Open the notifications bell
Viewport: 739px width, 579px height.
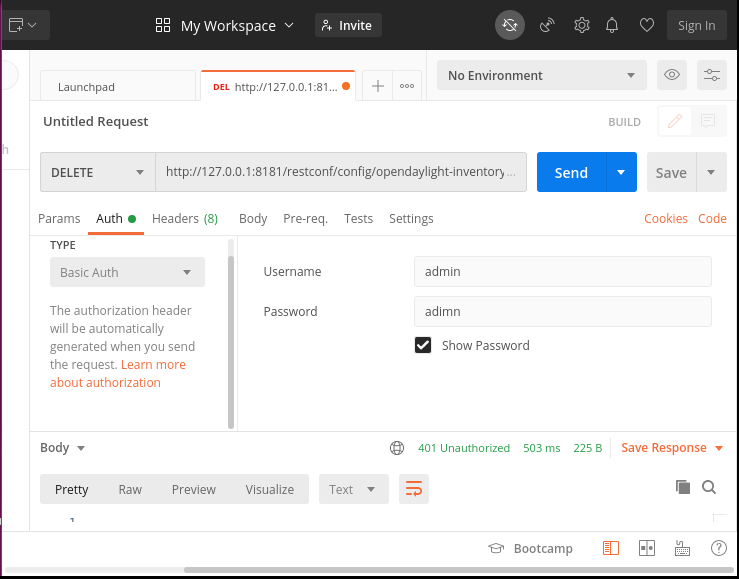613,25
